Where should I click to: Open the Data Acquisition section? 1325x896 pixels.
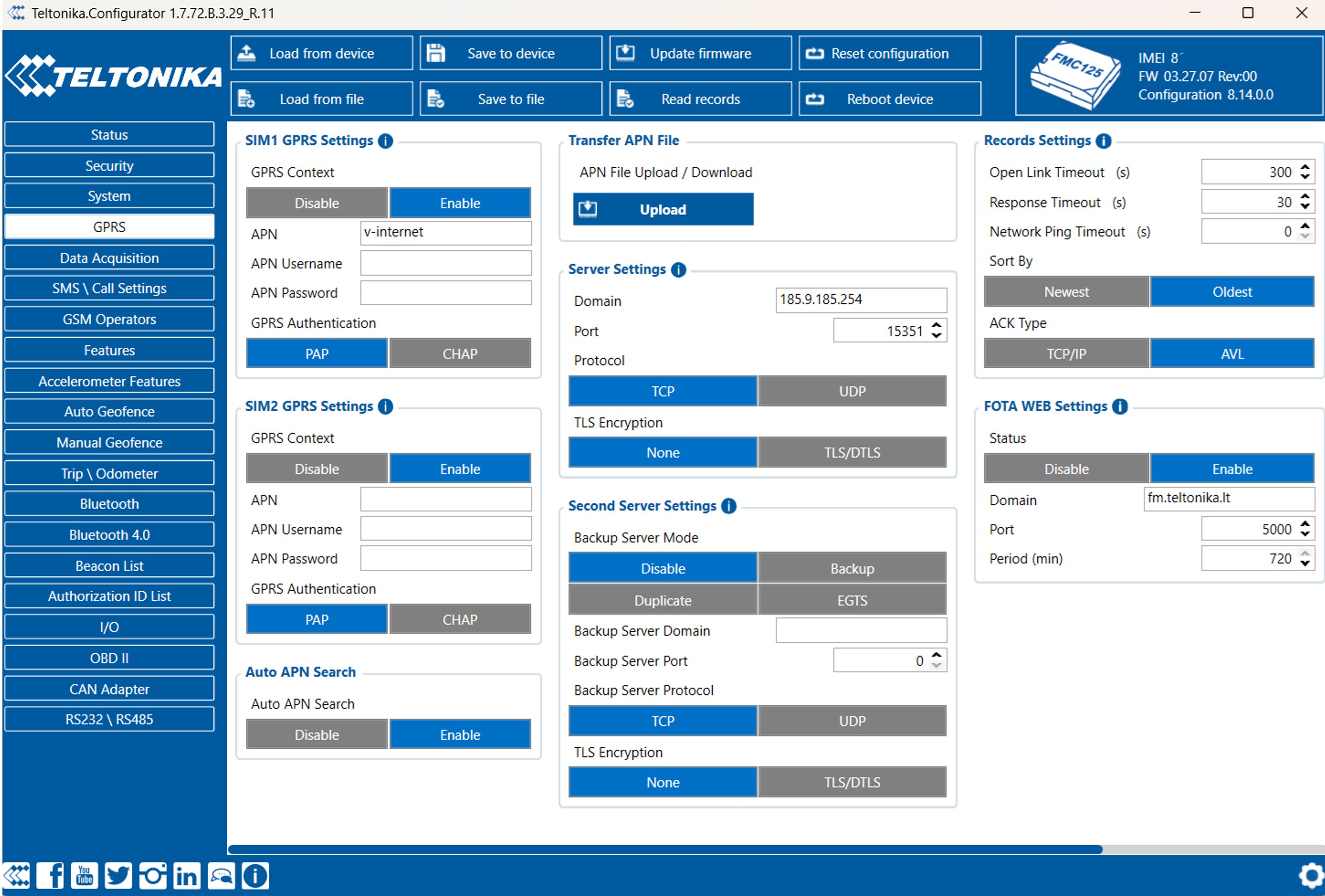tap(109, 258)
